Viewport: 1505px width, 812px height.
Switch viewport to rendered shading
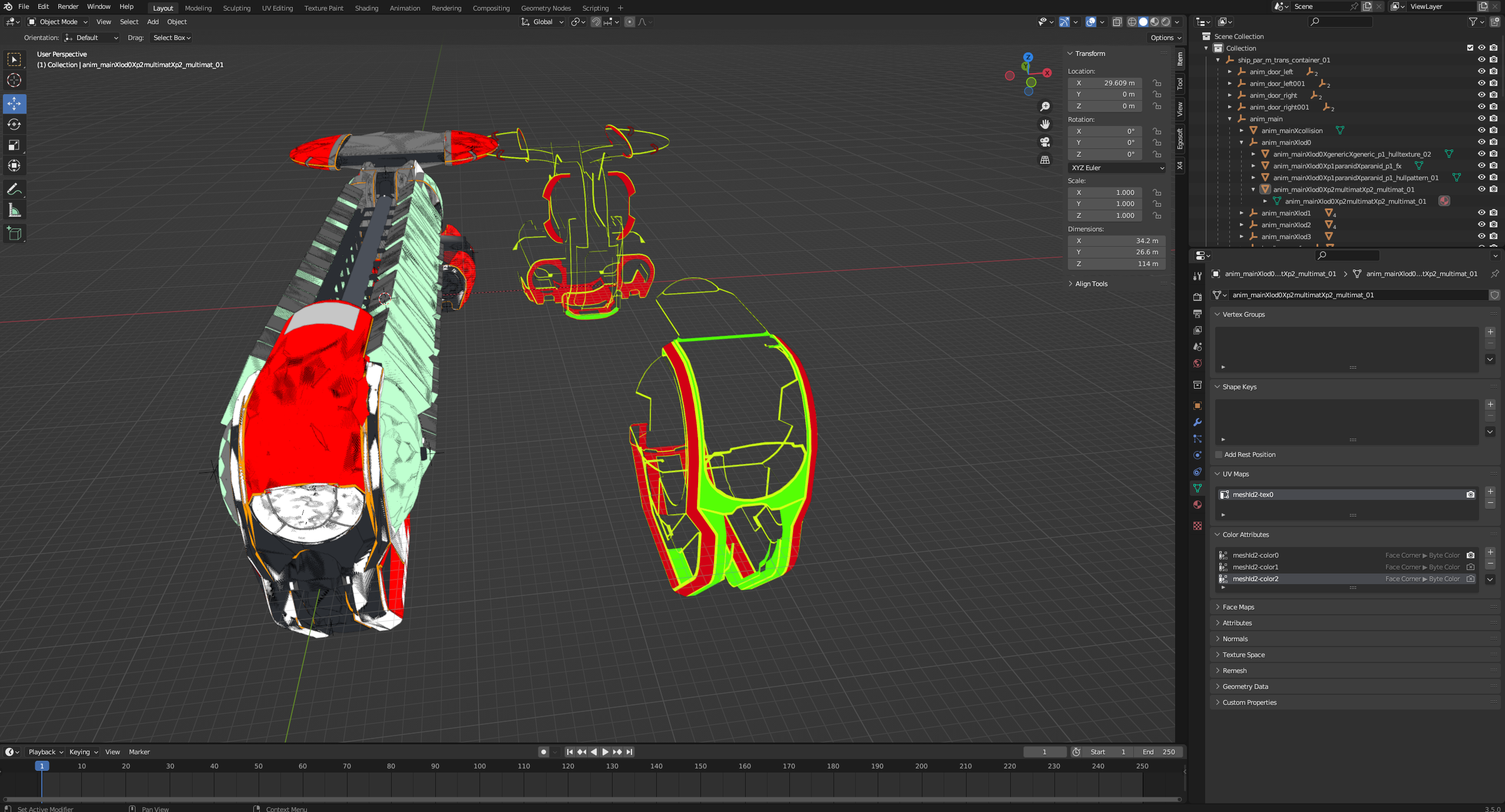pyautogui.click(x=1166, y=22)
